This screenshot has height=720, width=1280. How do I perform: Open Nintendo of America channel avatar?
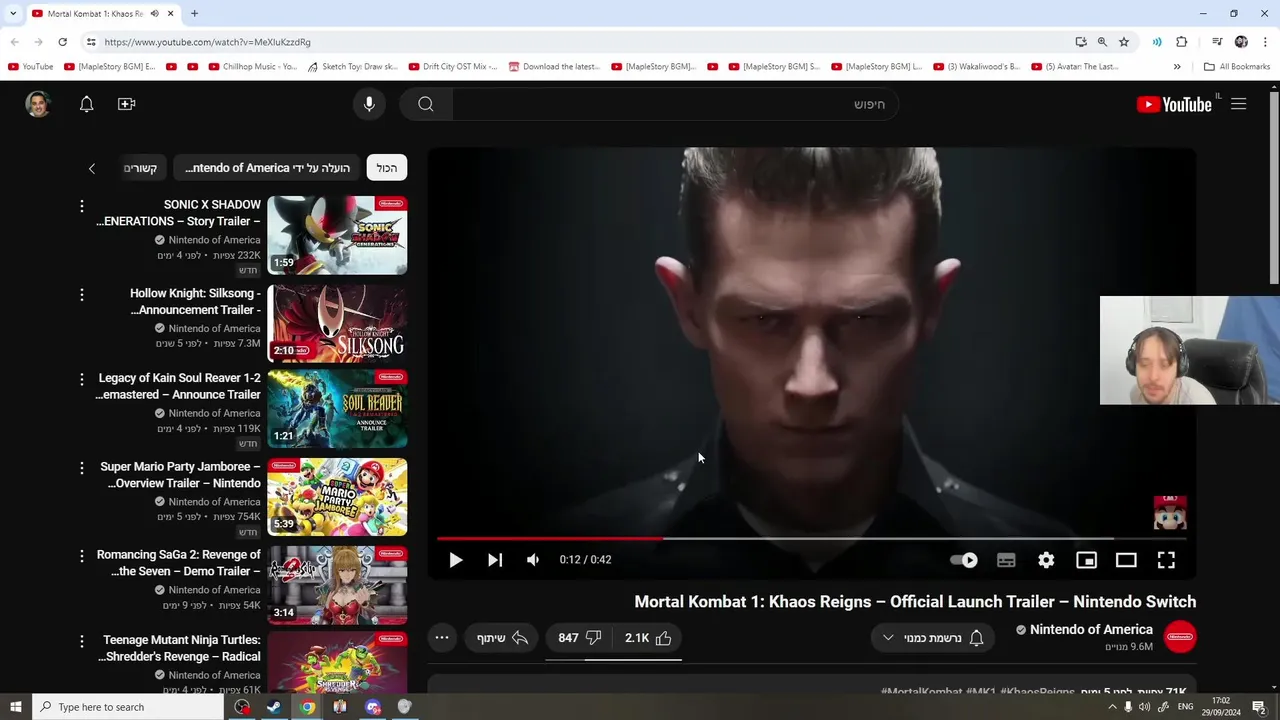[x=1180, y=637]
